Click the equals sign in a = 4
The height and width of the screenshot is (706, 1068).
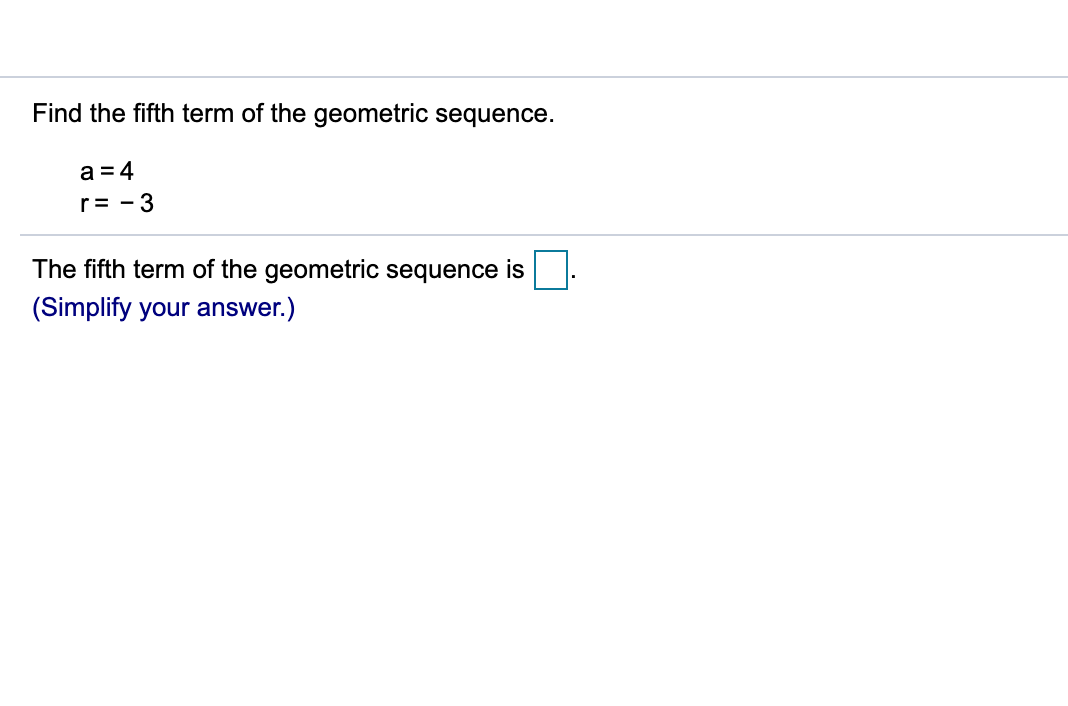click(106, 172)
